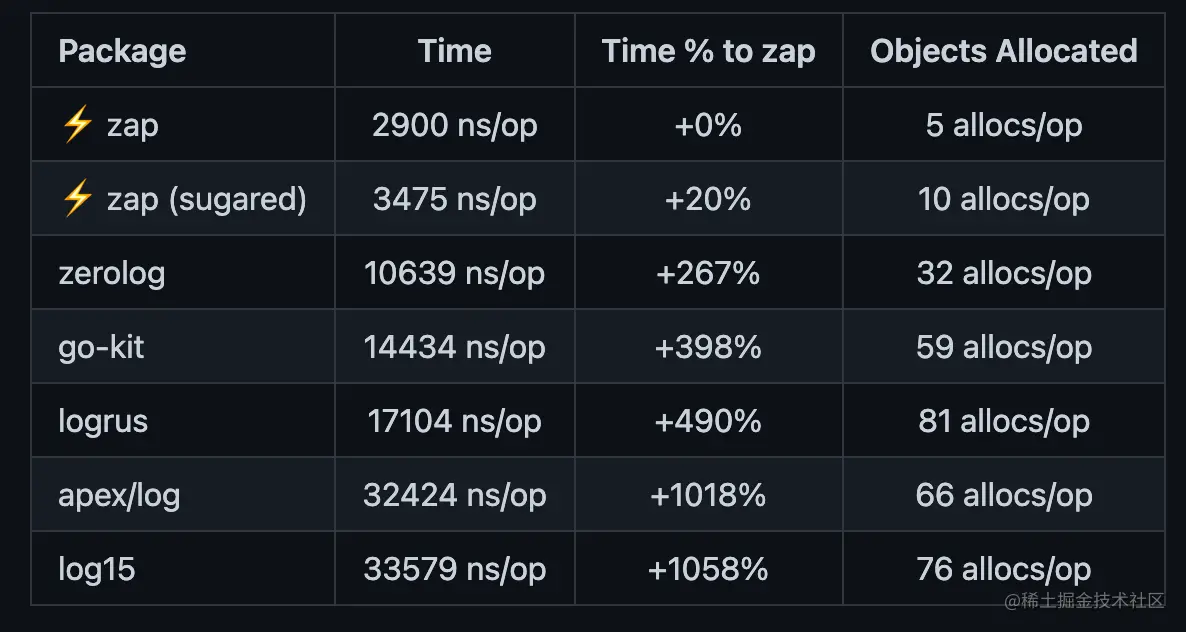Click the +267% percentage for zerolog

click(x=708, y=273)
